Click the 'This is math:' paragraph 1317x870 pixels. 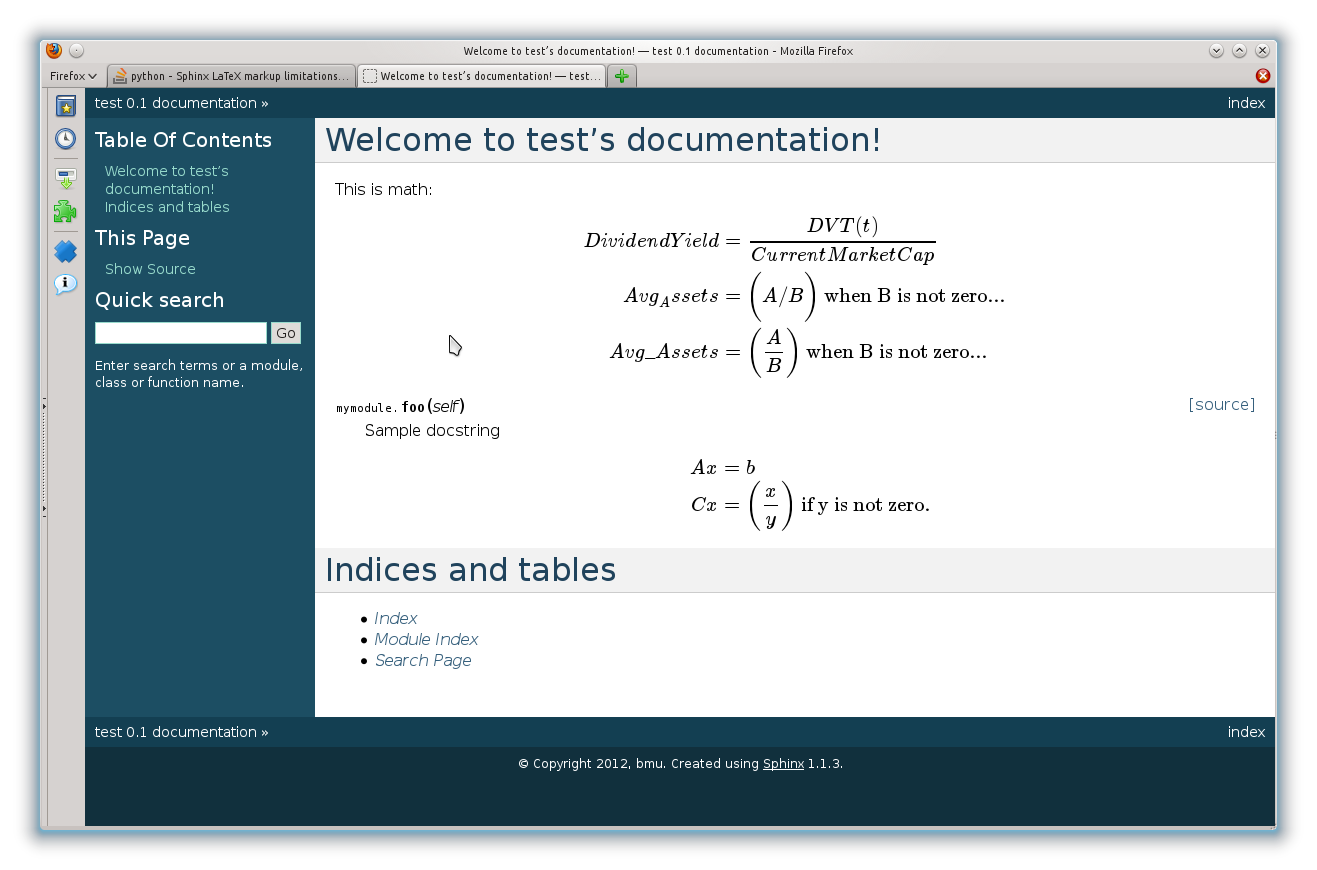[383, 189]
